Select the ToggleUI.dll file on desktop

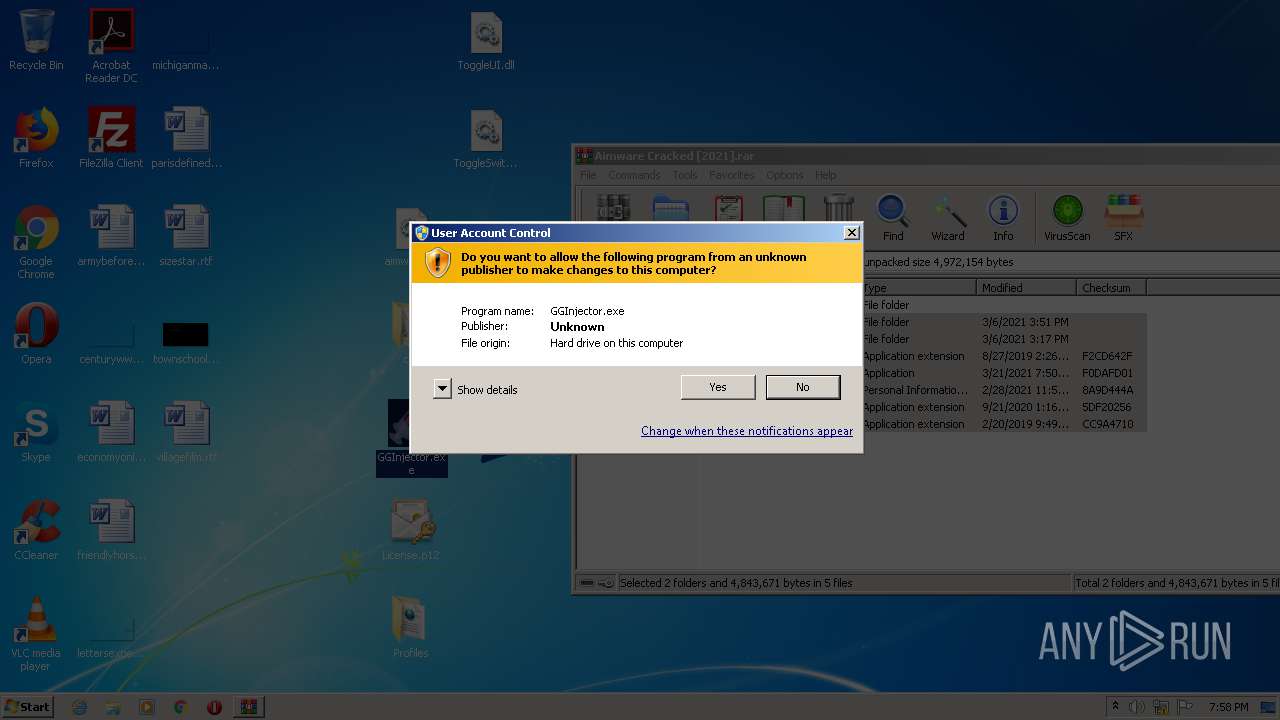click(486, 41)
